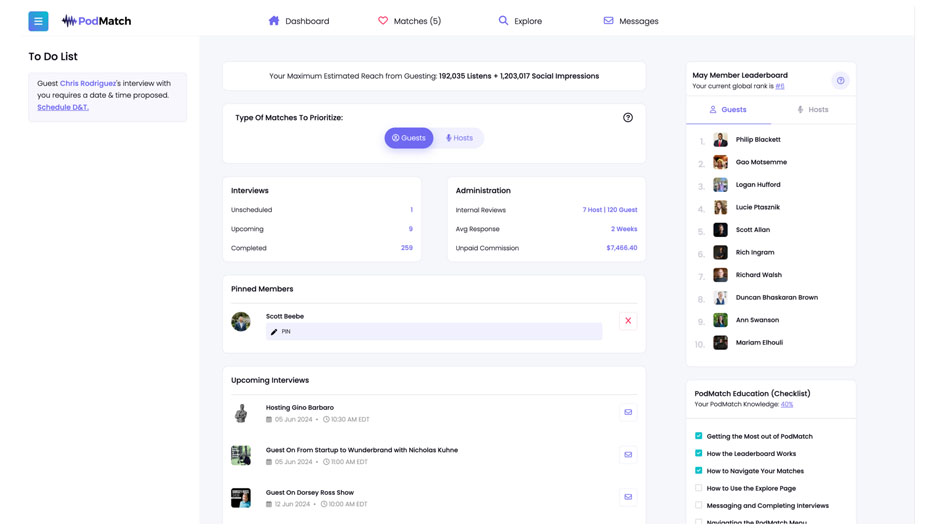Toggle match priority to Hosts
This screenshot has width=933, height=529.
460,138
